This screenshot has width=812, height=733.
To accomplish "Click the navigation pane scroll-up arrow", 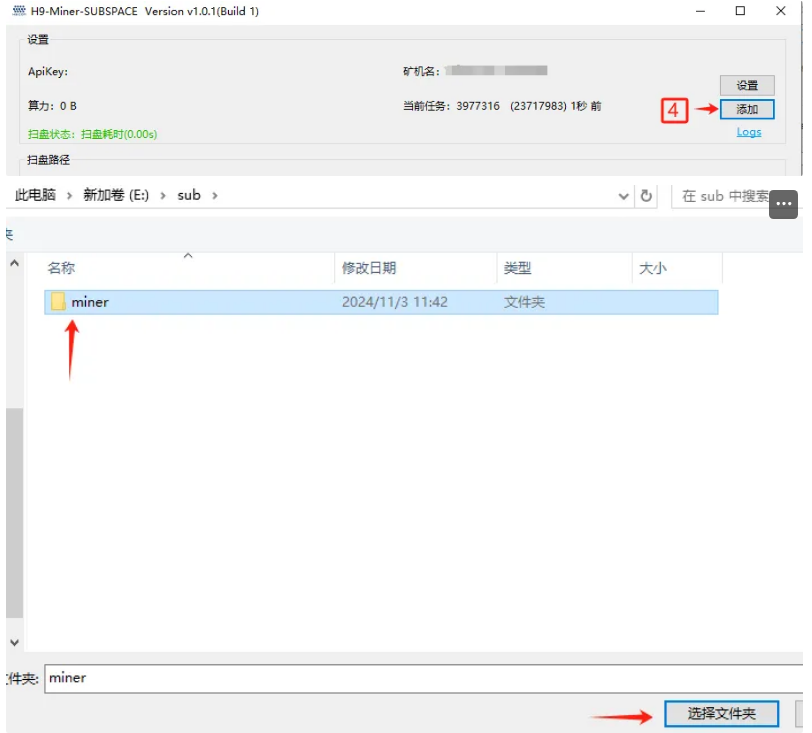I will [14, 263].
